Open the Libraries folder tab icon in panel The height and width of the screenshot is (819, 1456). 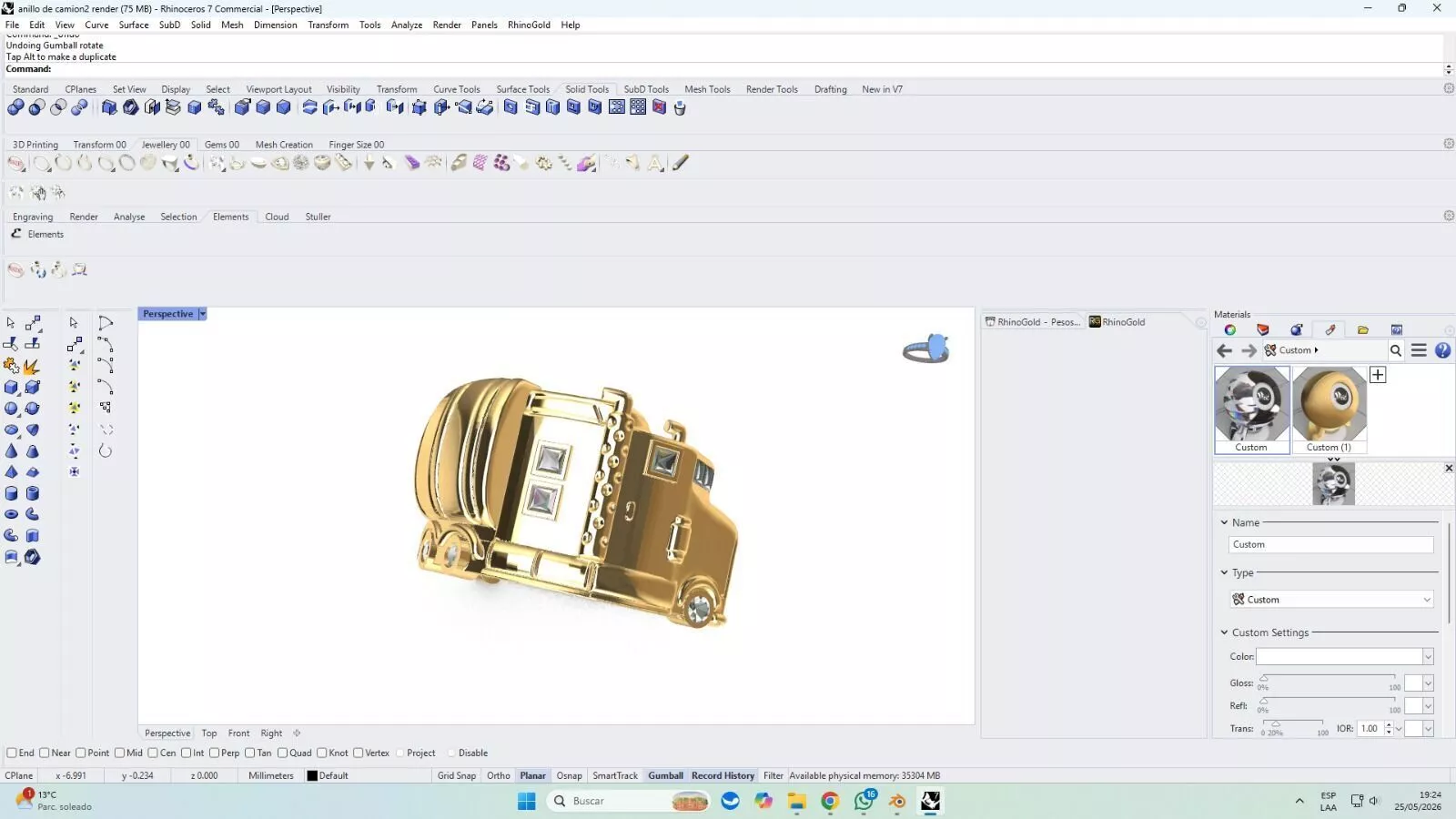[x=1362, y=329]
